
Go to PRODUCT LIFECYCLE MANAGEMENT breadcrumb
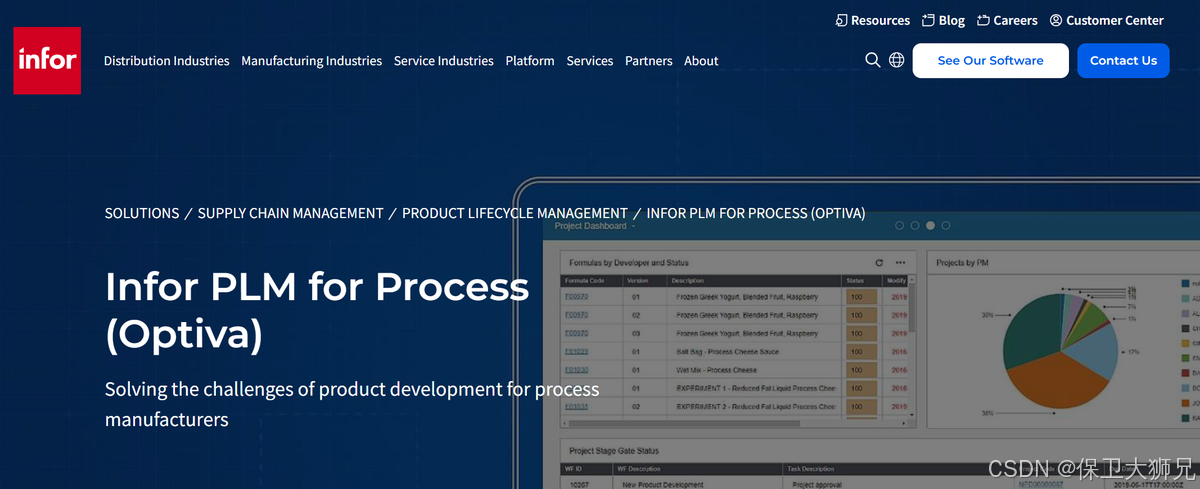[x=515, y=213]
